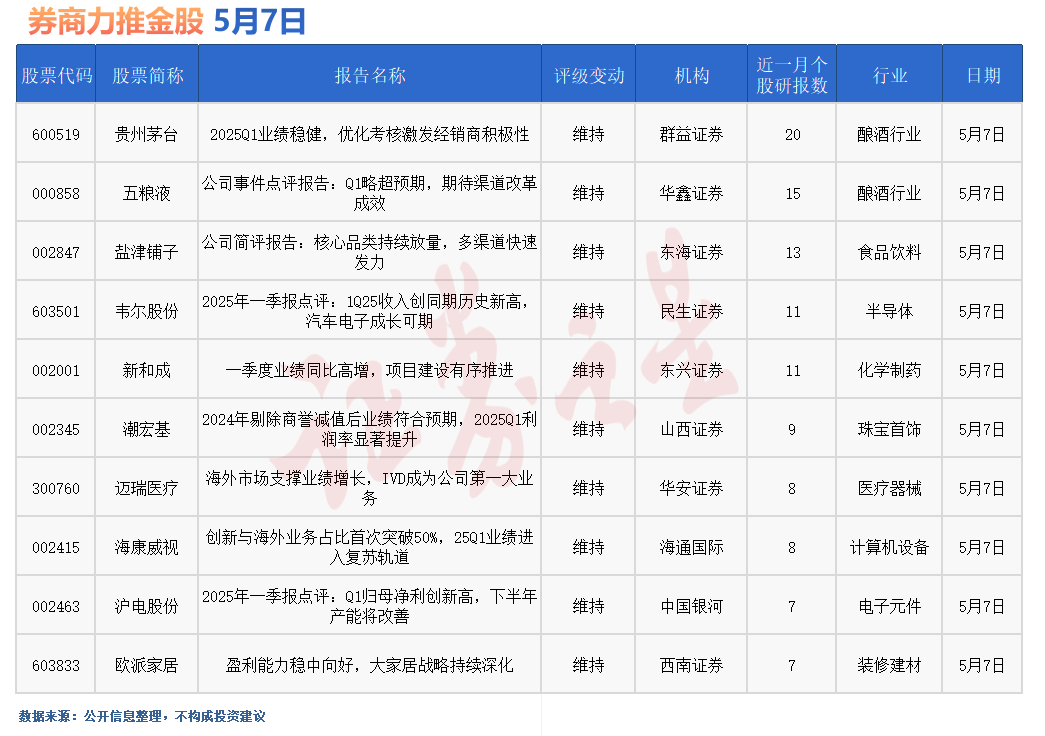Select stock code 002001
The width and height of the screenshot is (1045, 736).
(56, 371)
